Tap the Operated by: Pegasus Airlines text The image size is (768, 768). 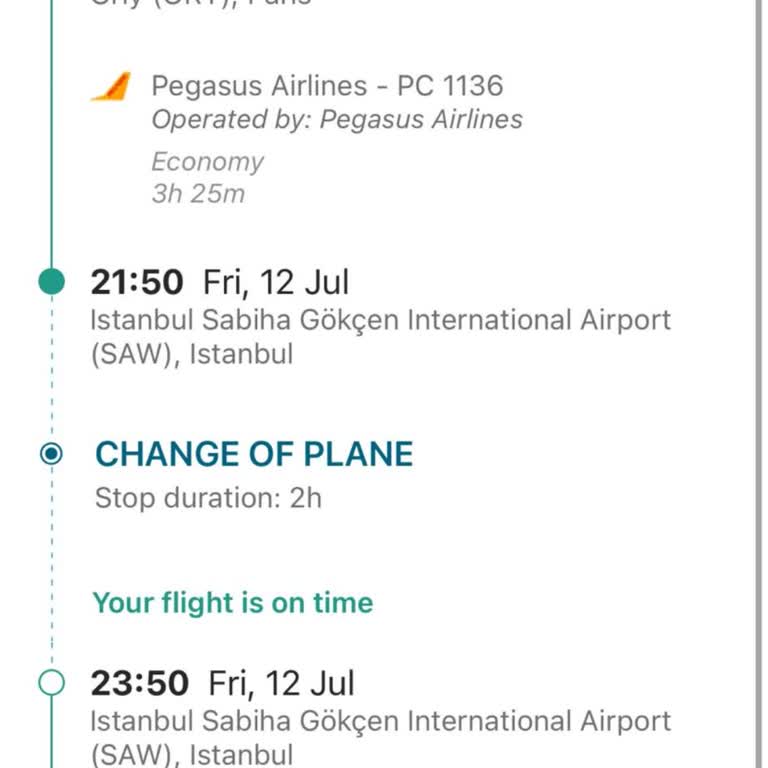(337, 120)
